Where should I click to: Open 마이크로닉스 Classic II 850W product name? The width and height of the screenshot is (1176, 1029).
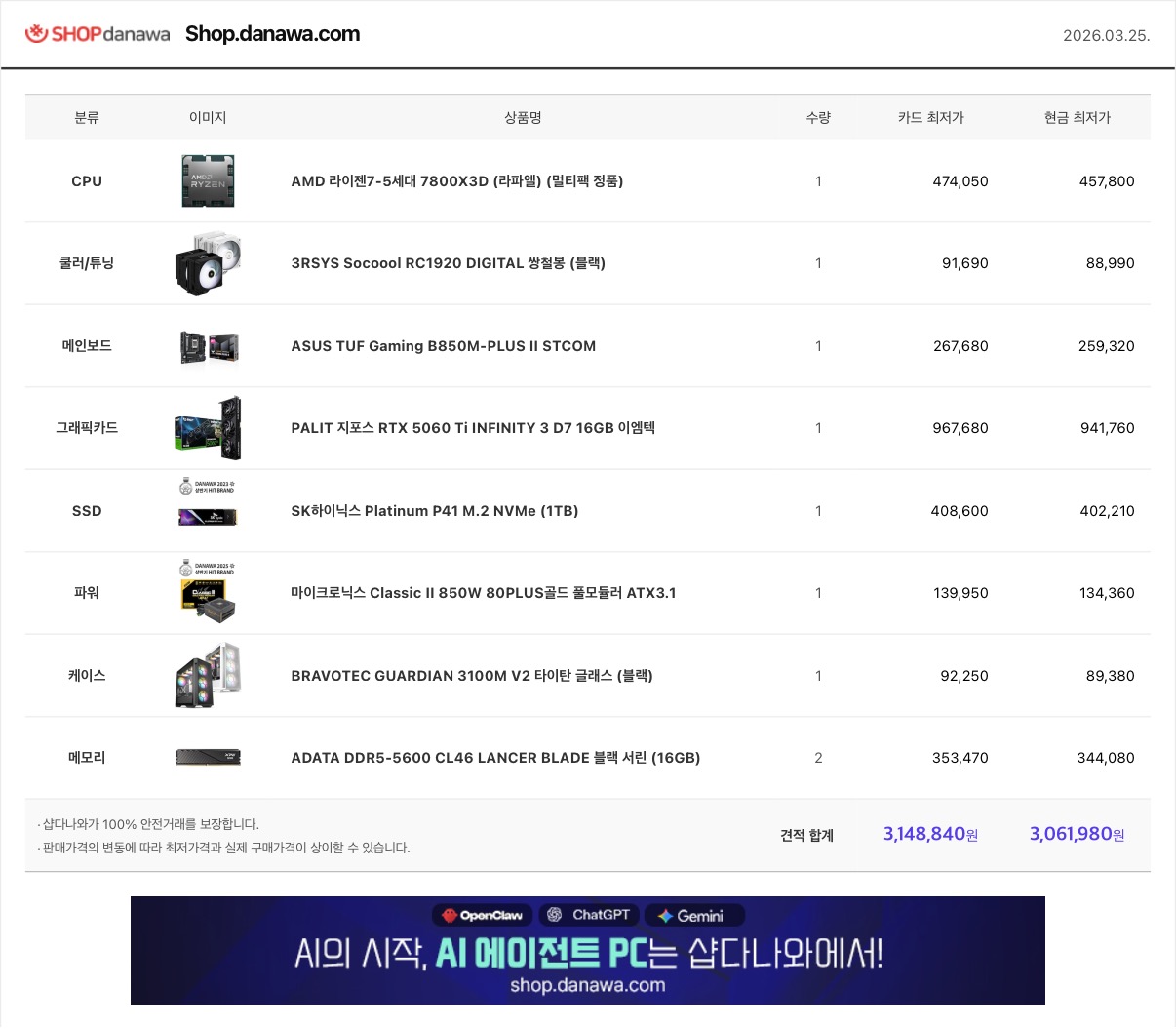(x=484, y=593)
